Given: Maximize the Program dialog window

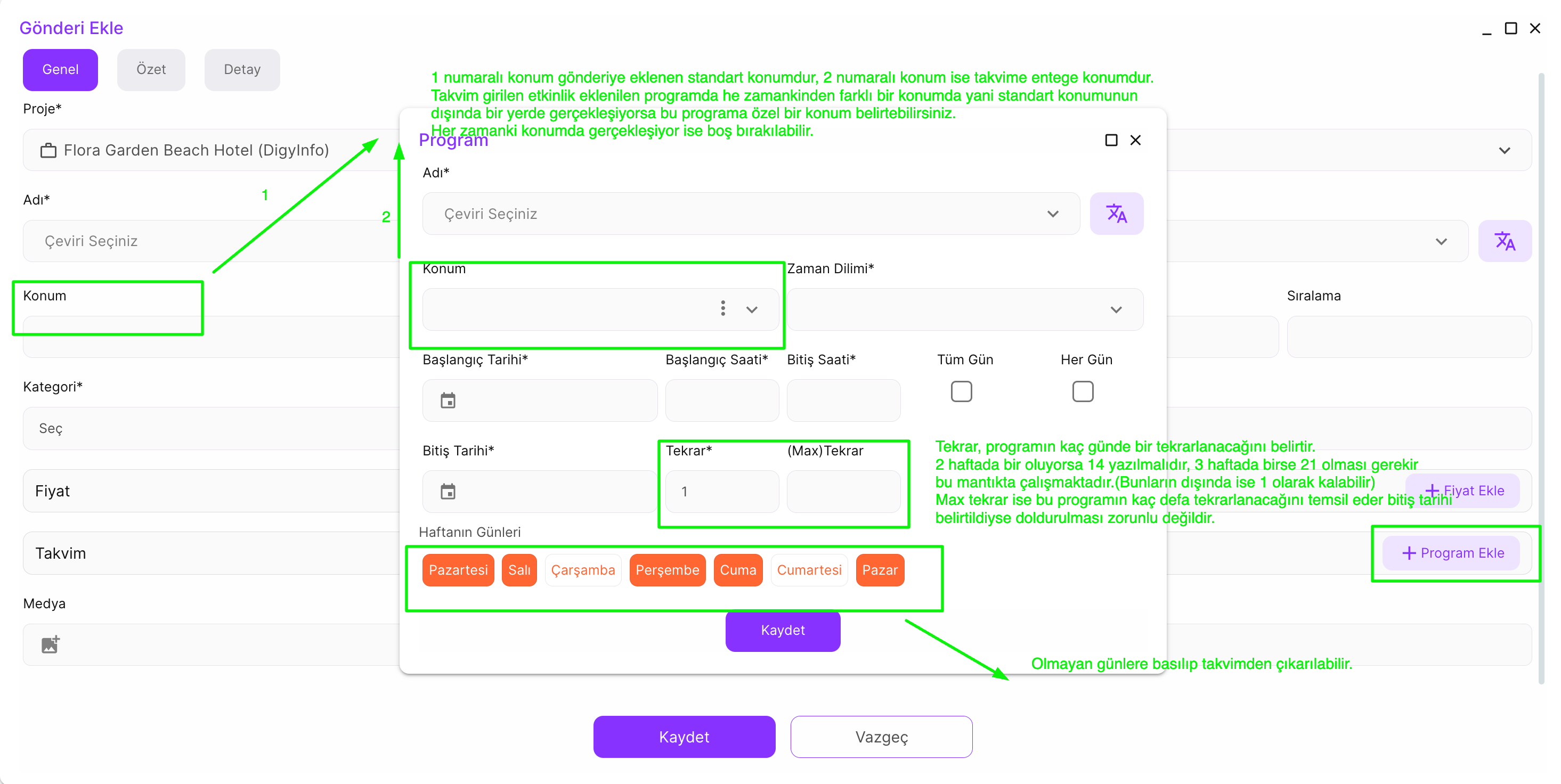Looking at the screenshot, I should pyautogui.click(x=1111, y=141).
